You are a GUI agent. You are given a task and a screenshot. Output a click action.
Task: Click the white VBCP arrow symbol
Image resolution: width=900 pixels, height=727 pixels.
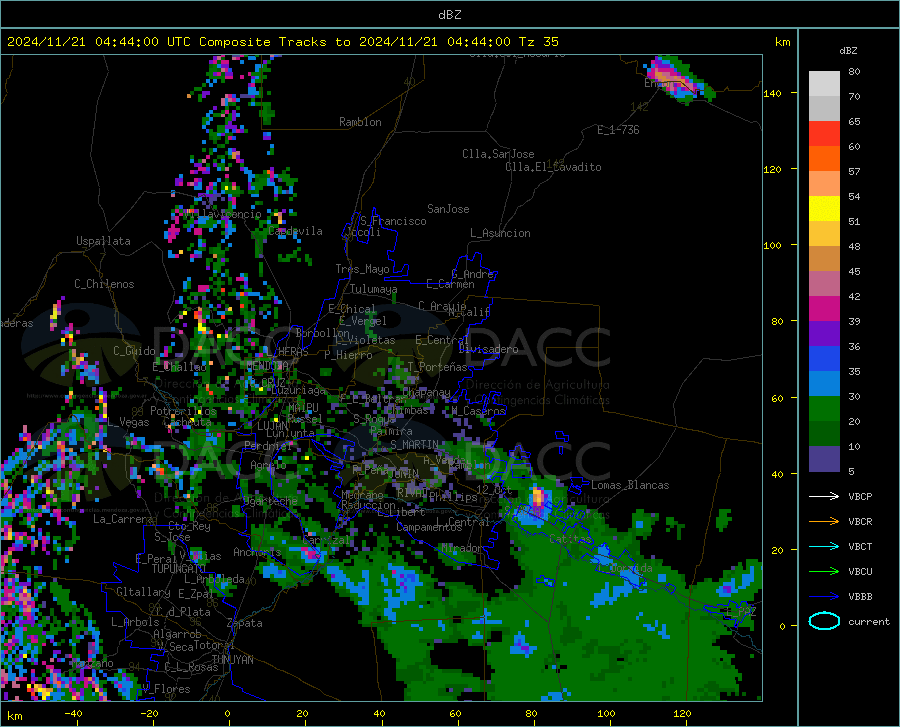point(824,496)
